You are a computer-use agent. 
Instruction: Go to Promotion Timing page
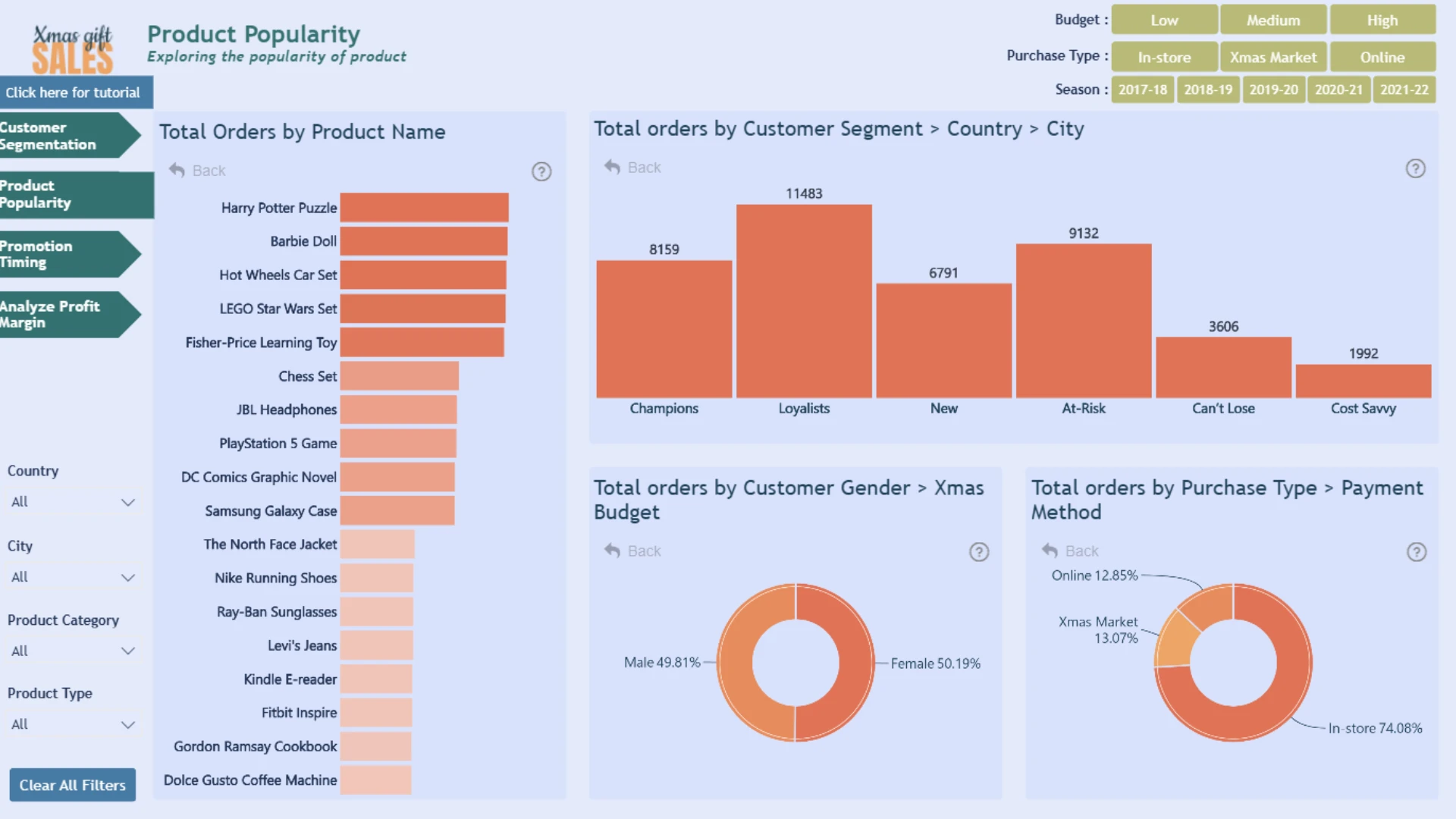click(x=70, y=254)
